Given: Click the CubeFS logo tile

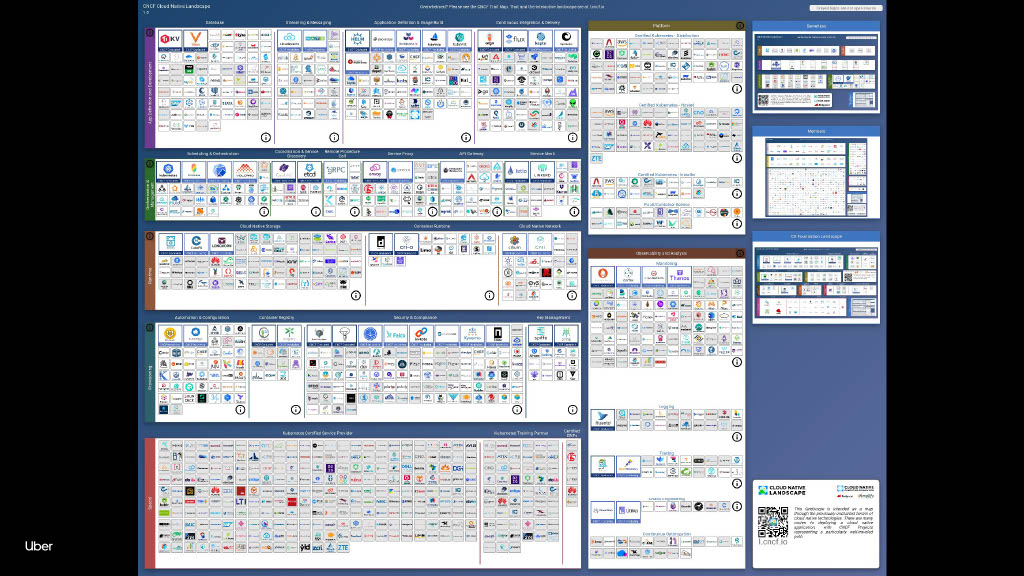Looking at the screenshot, I should point(196,244).
